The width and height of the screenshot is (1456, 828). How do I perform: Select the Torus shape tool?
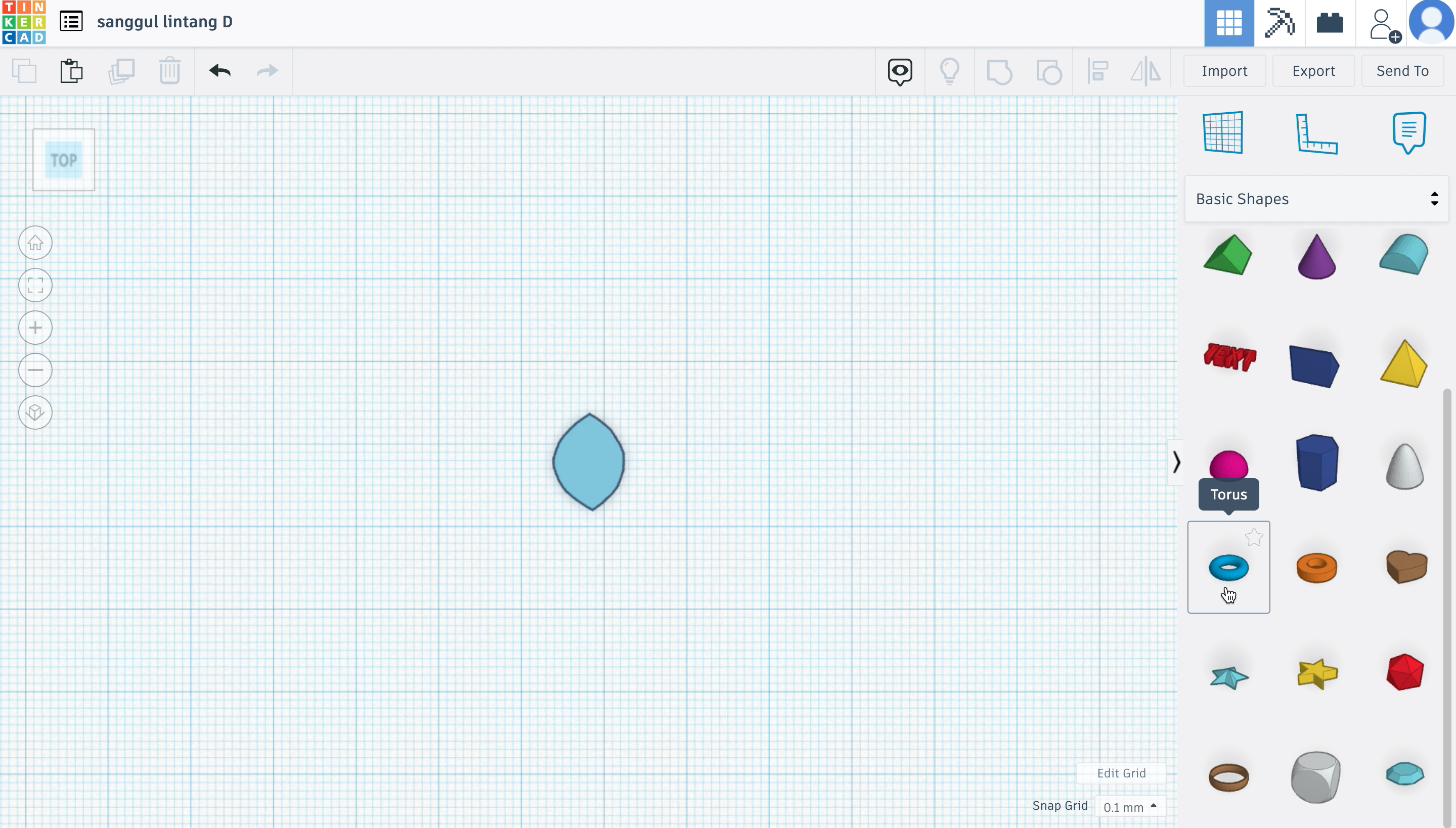[1228, 568]
